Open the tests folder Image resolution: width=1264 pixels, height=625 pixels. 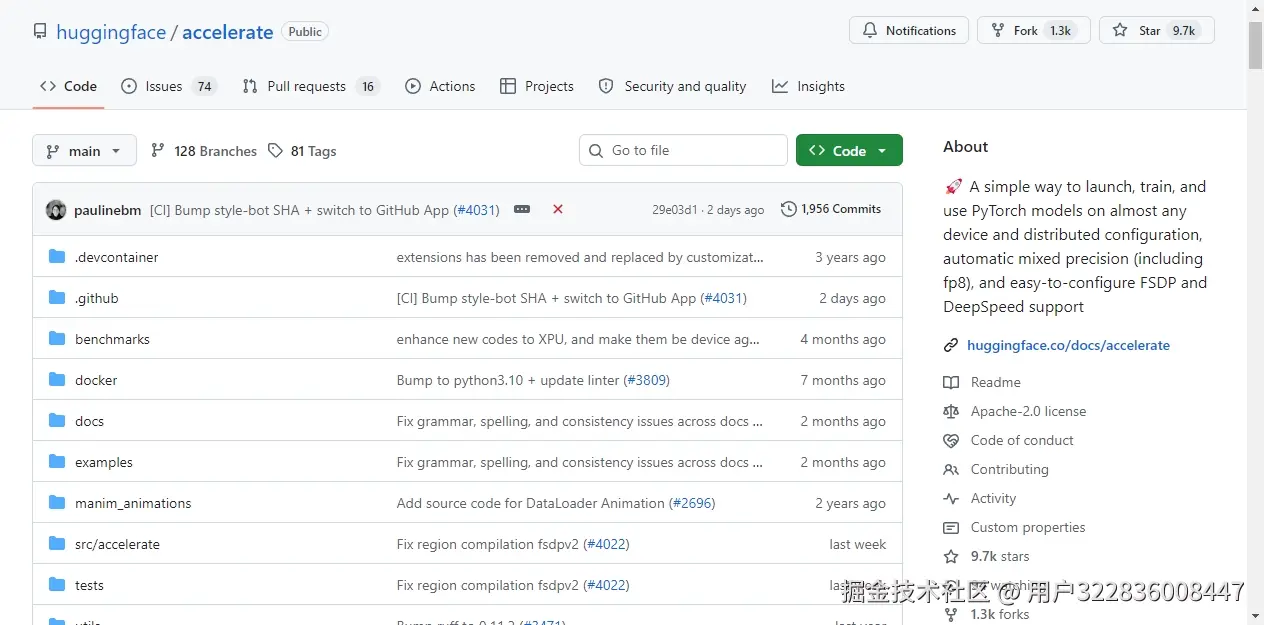[x=89, y=585]
